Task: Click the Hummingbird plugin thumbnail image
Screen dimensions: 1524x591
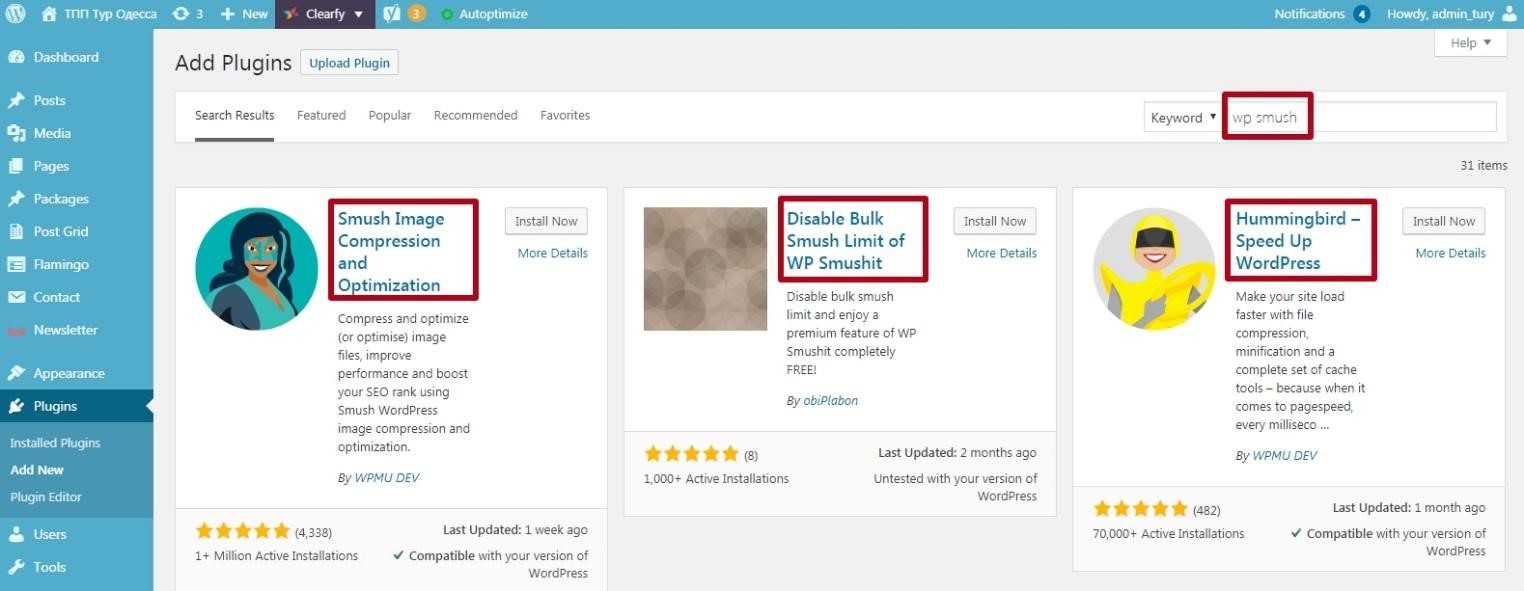Action: click(1155, 269)
